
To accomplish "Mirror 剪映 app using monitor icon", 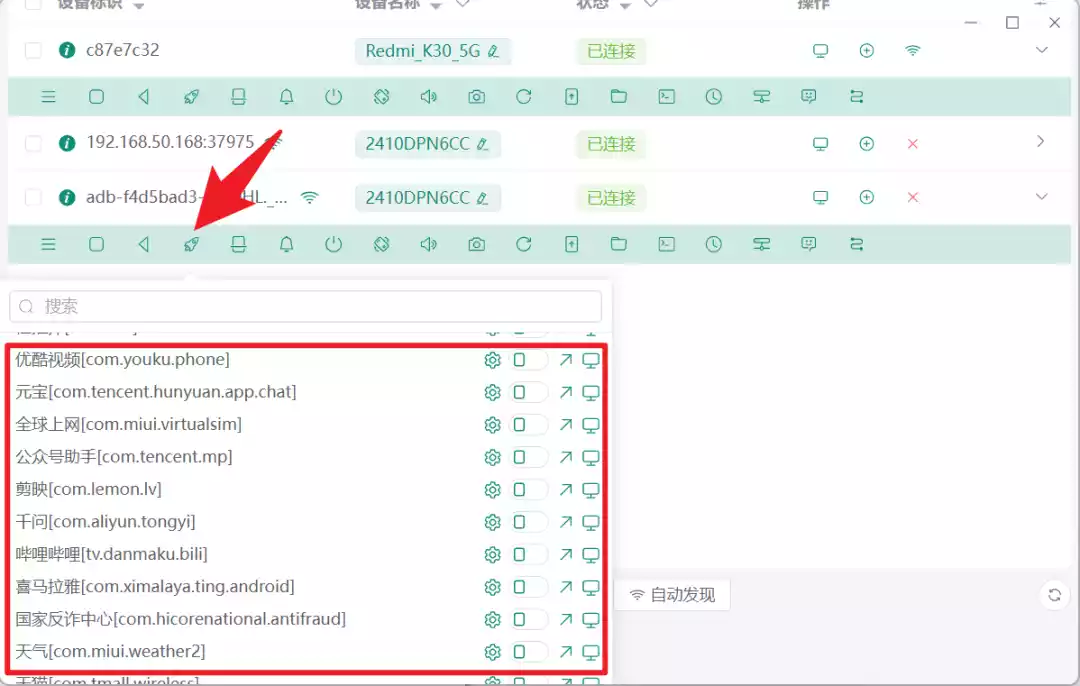I will click(591, 490).
